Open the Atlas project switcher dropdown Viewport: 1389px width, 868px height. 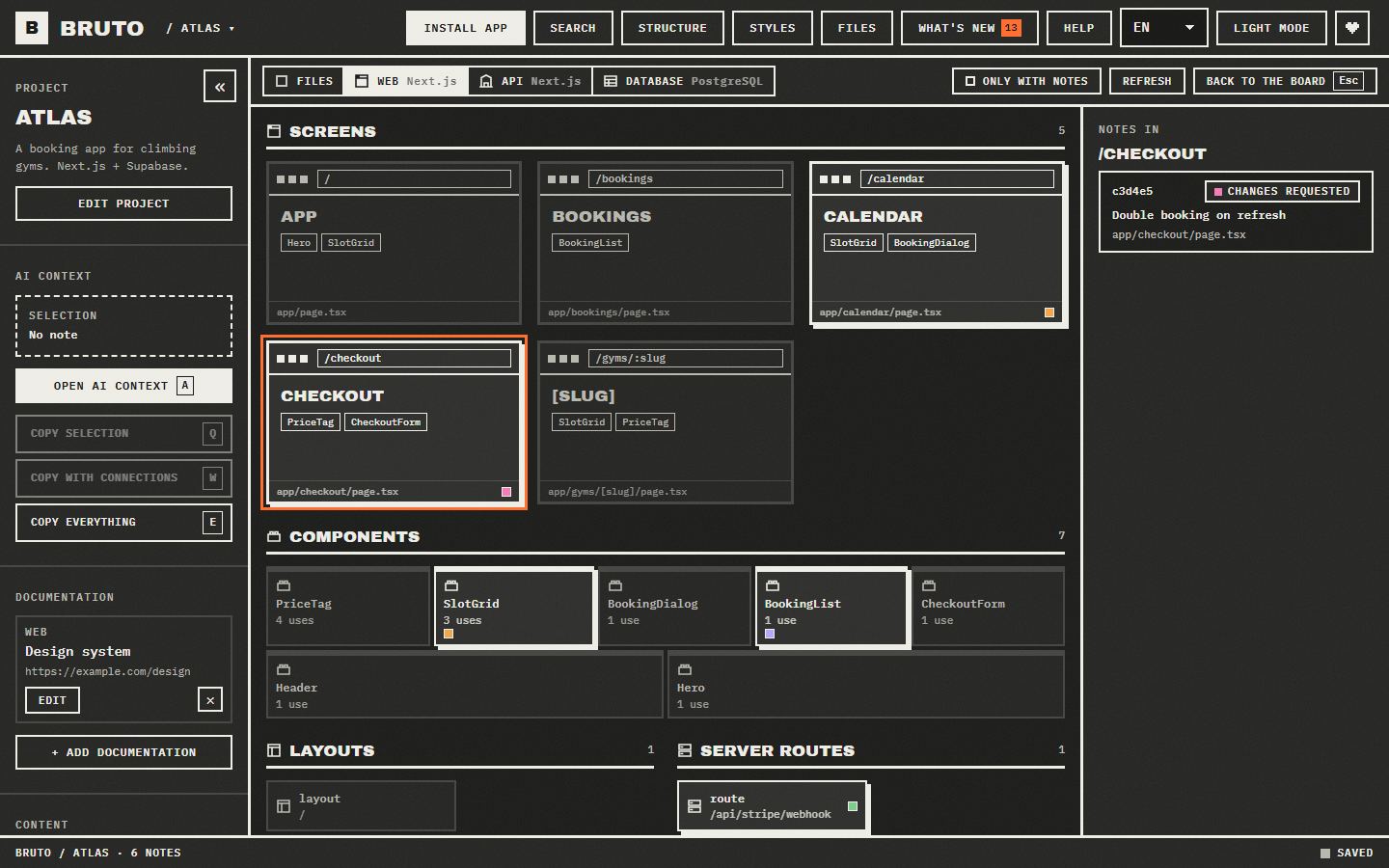coord(201,28)
